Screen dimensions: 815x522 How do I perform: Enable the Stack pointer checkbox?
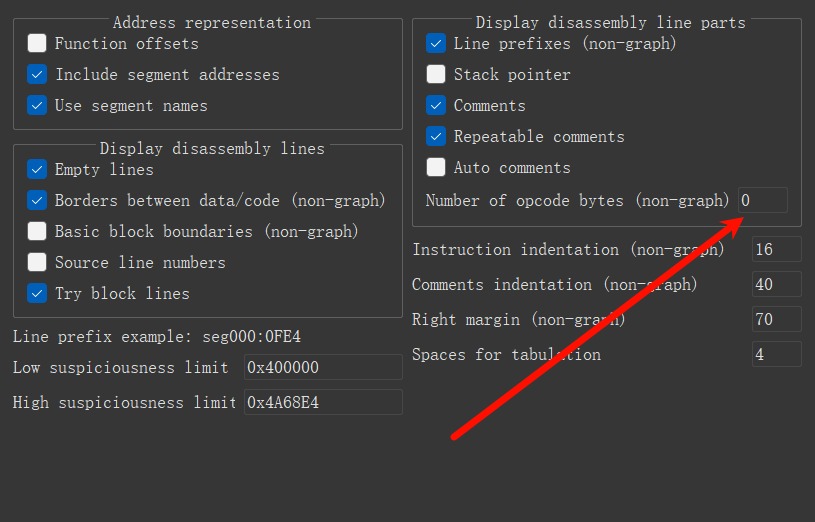[436, 74]
